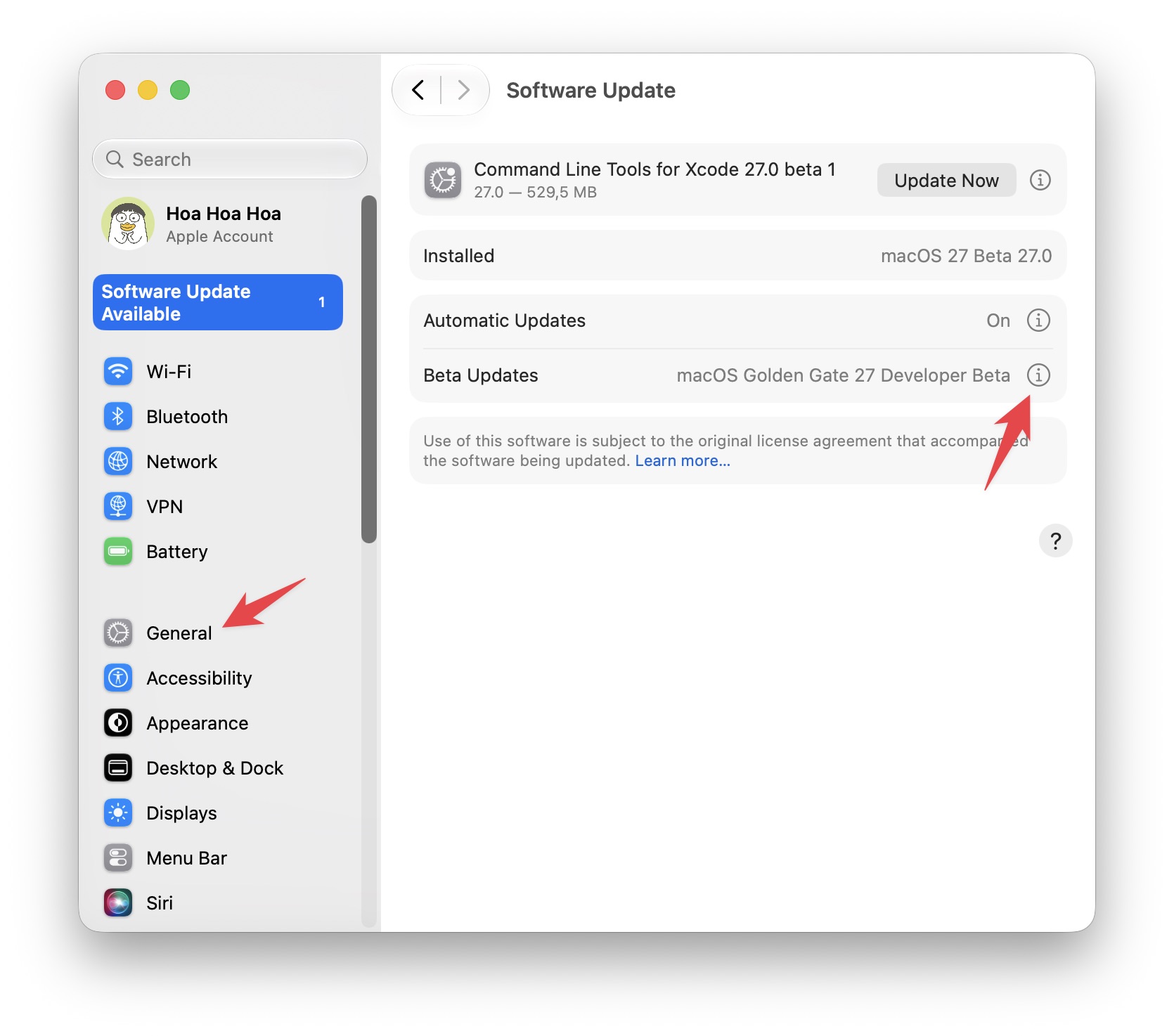The height and width of the screenshot is (1036, 1174).
Task: Click the Bluetooth icon in sidebar
Action: (x=118, y=416)
